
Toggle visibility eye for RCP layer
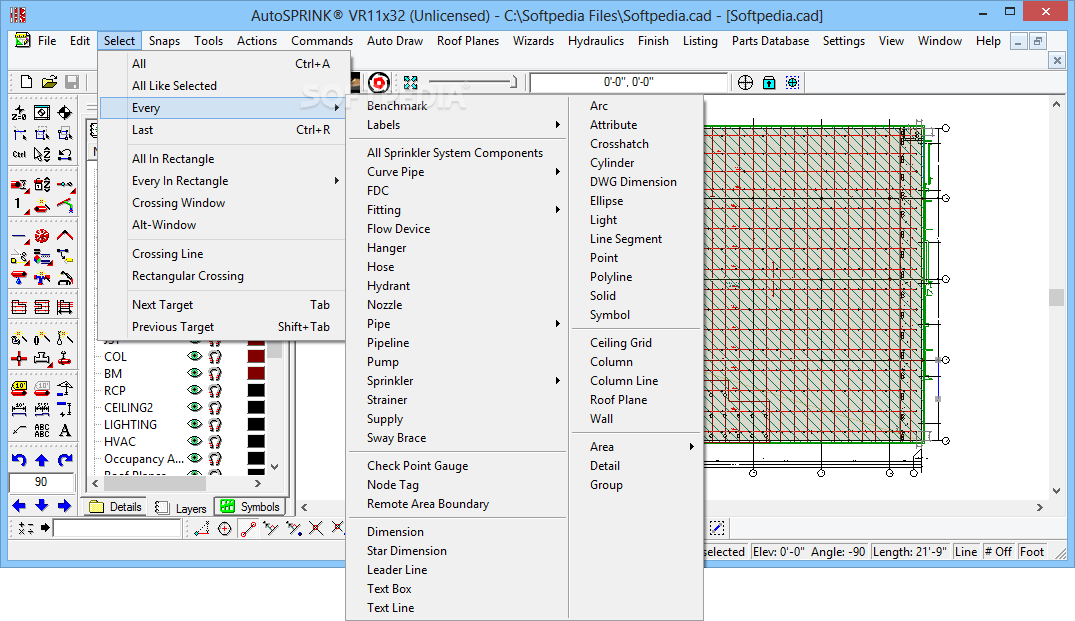click(x=195, y=390)
